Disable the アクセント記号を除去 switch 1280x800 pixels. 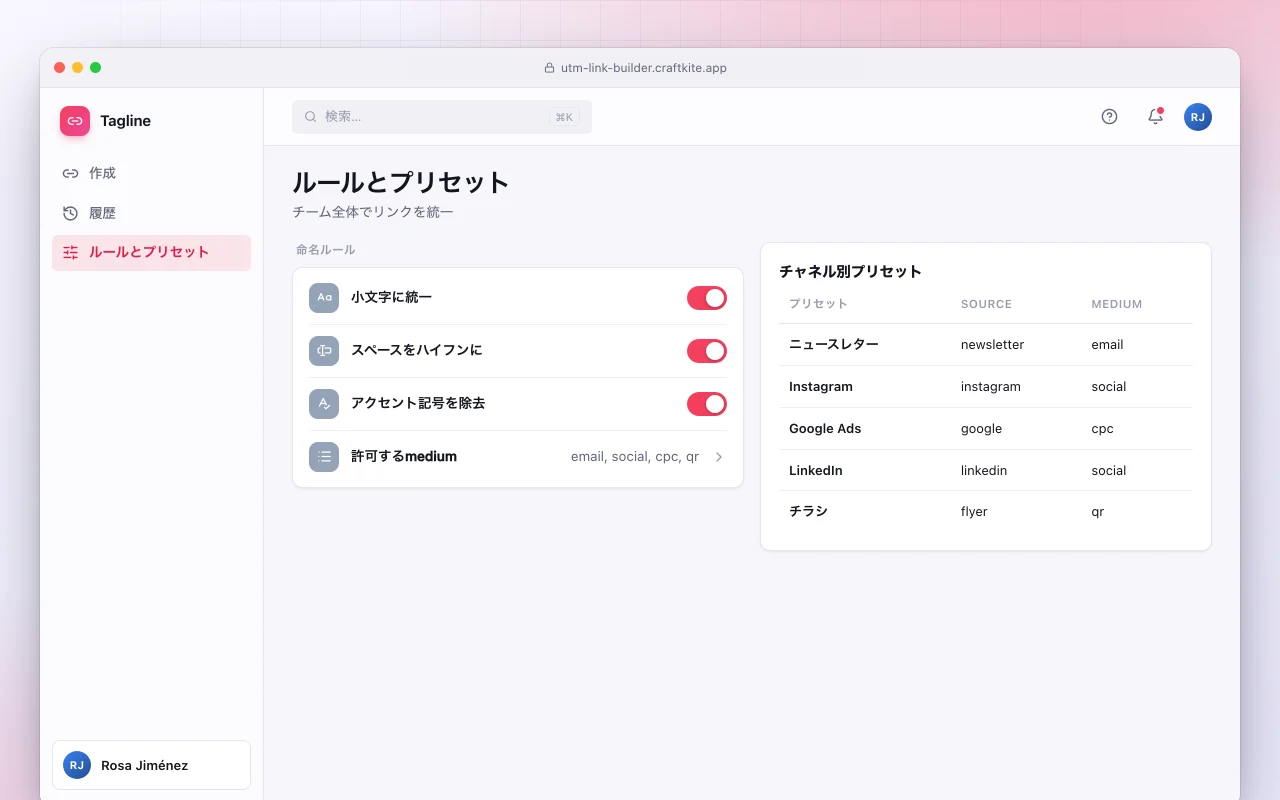(707, 404)
